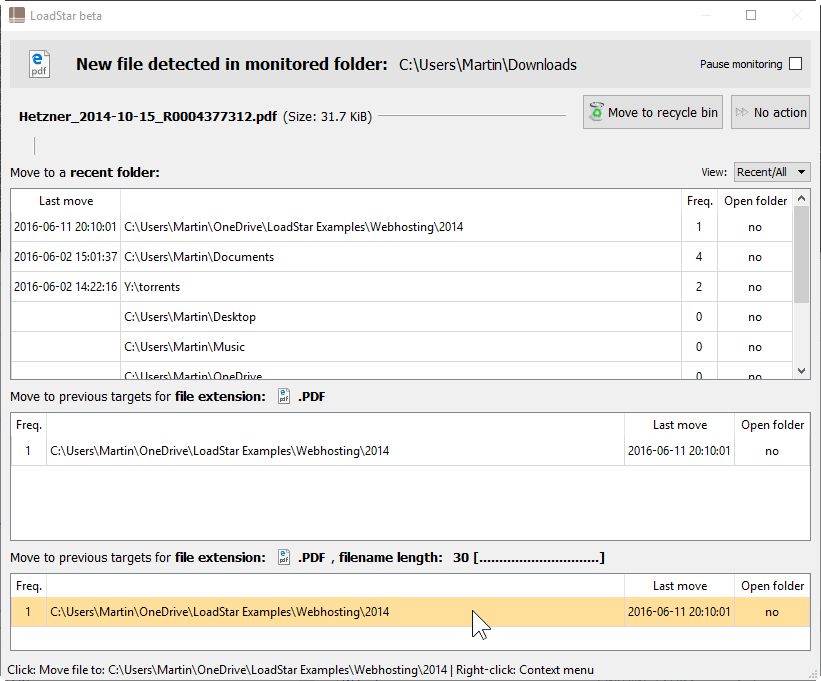Click the scrollbar down arrow of the folder list
The width and height of the screenshot is (821, 681).
pos(802,370)
